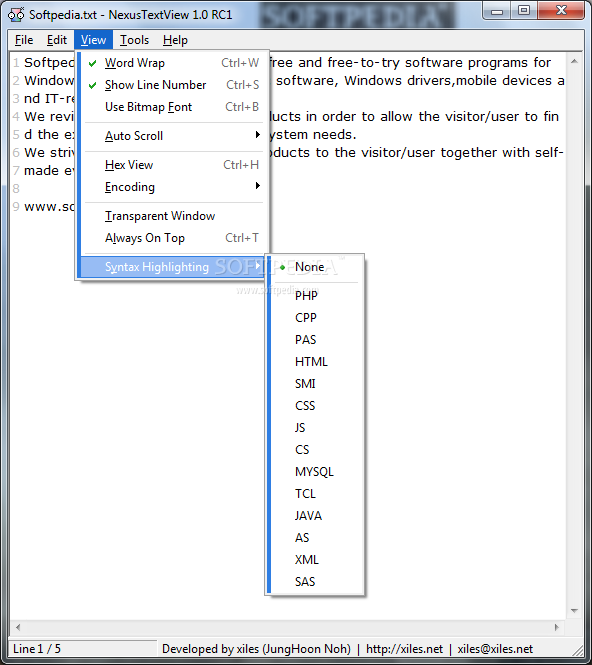Select MYSQL syntax highlighting

(x=316, y=472)
